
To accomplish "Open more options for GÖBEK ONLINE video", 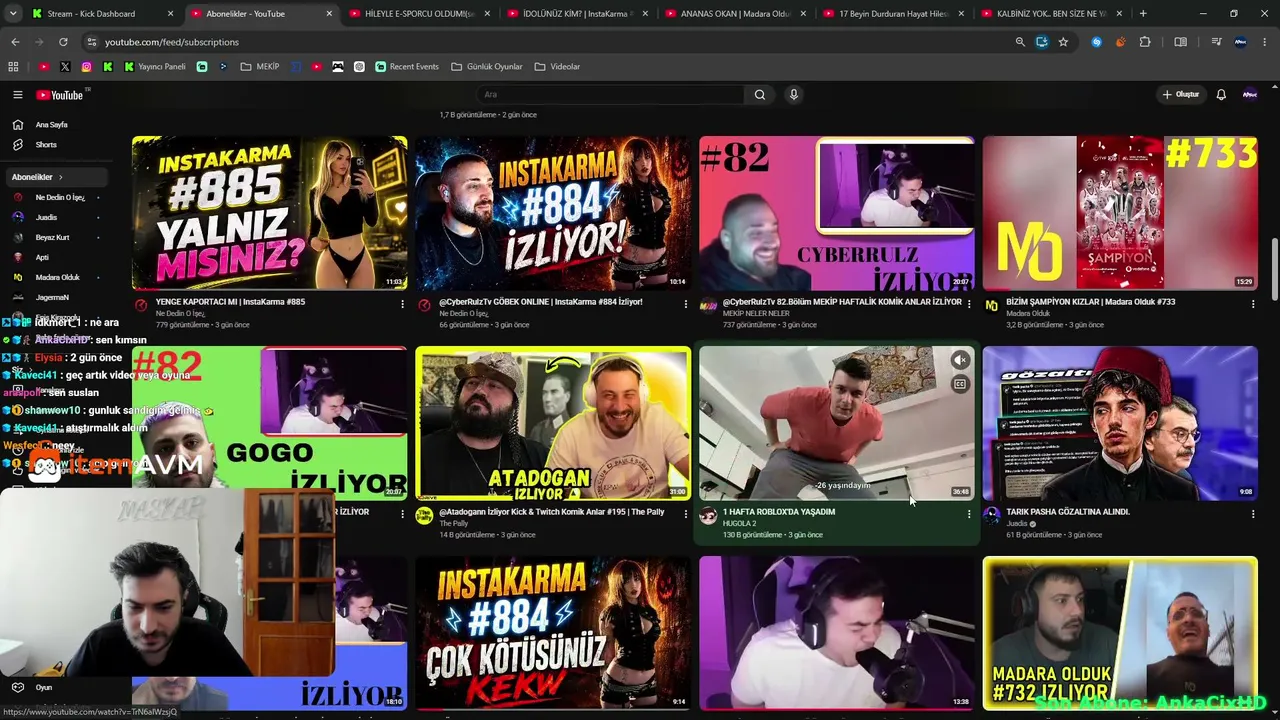I will point(686,303).
